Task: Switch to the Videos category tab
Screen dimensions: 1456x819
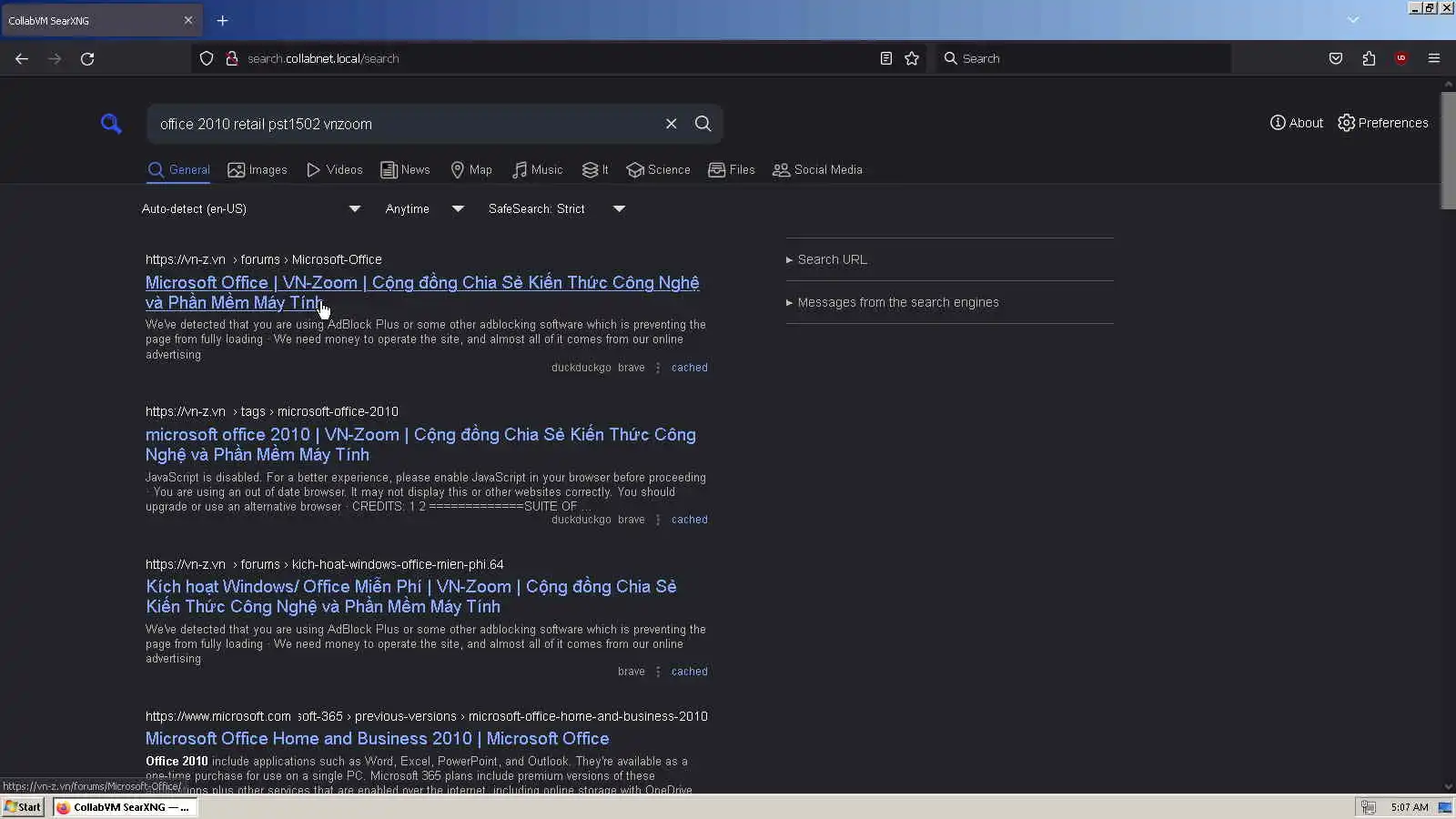Action: 335,170
